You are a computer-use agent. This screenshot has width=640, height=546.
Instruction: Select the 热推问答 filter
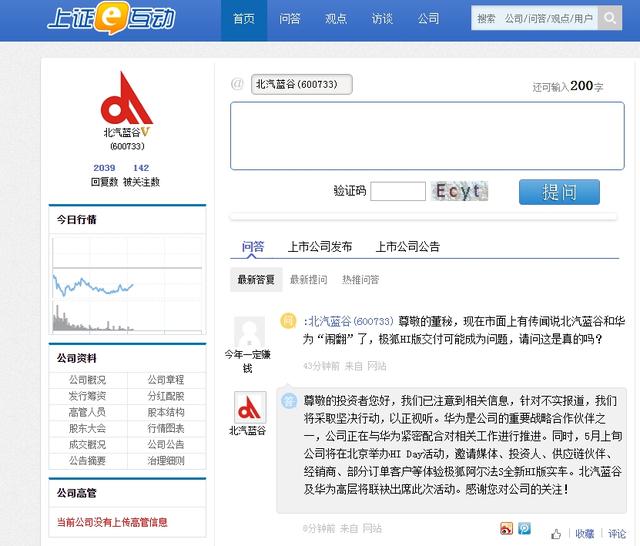coord(360,280)
